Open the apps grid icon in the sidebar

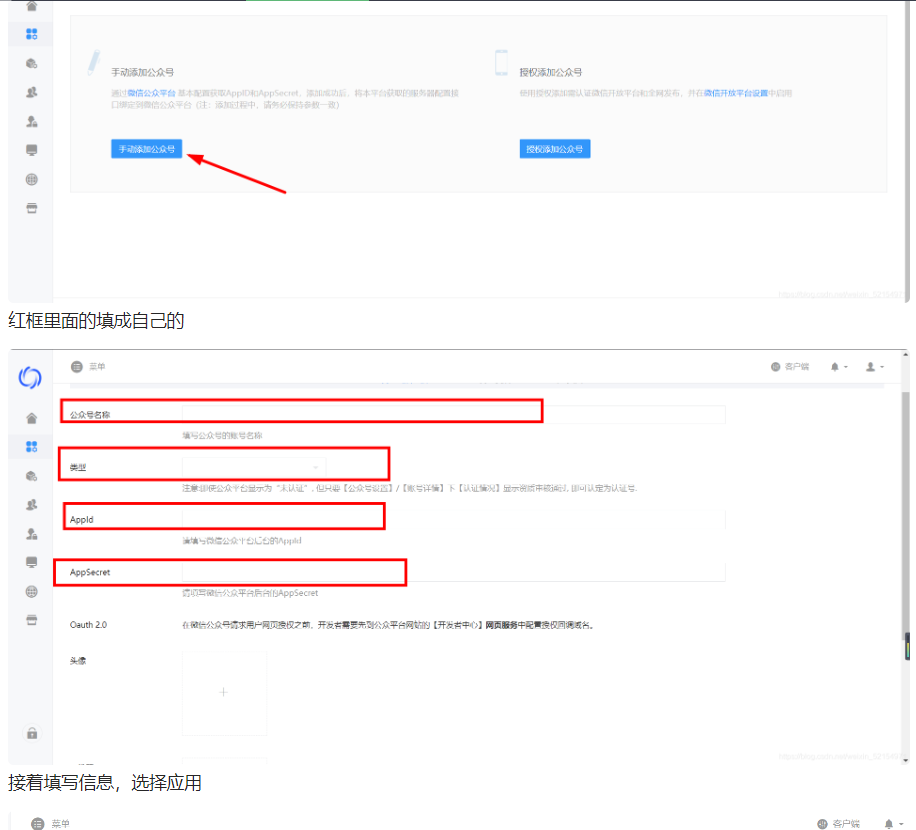(x=30, y=33)
